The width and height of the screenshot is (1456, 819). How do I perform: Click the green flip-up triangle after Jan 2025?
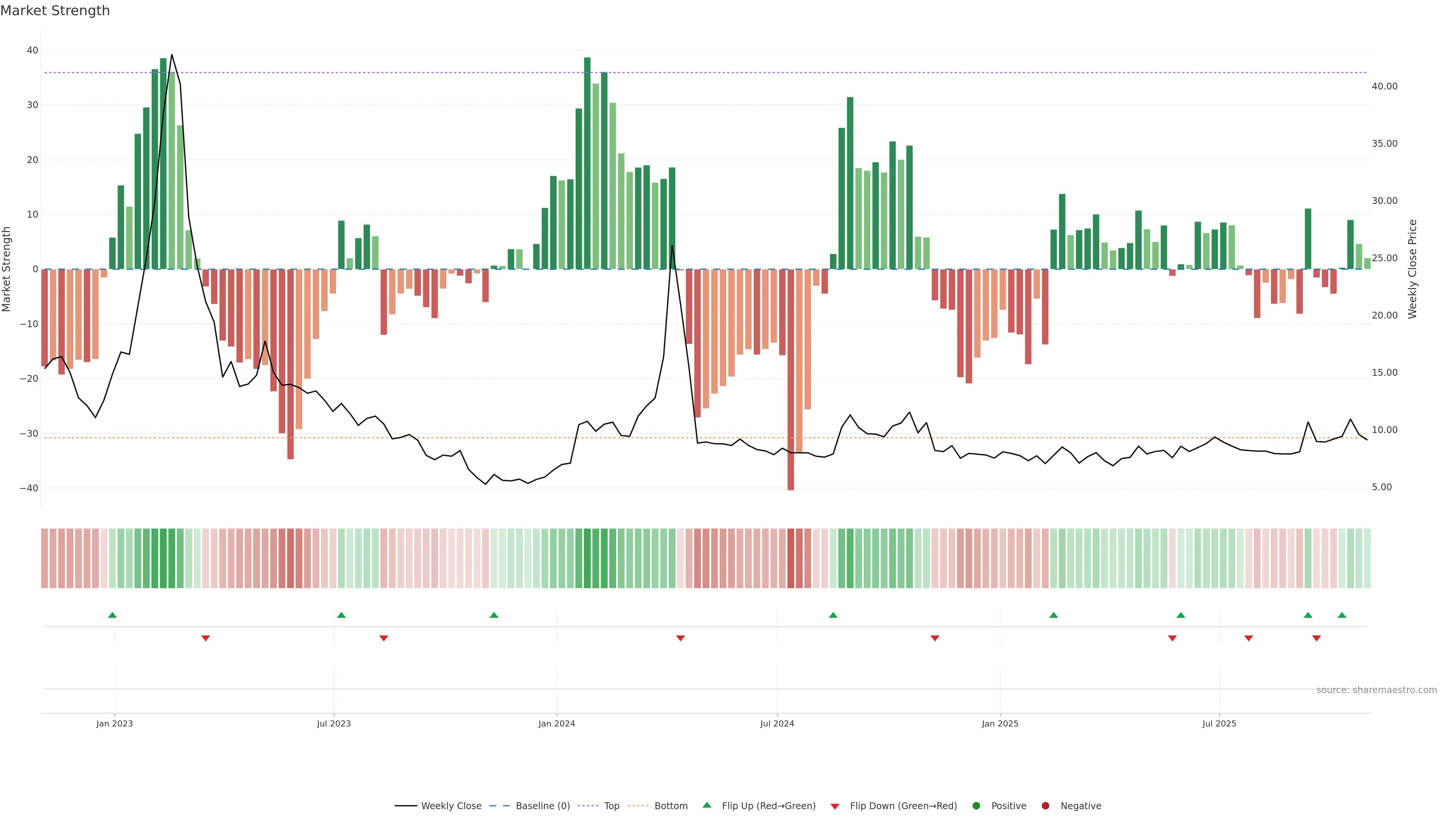pyautogui.click(x=1054, y=615)
